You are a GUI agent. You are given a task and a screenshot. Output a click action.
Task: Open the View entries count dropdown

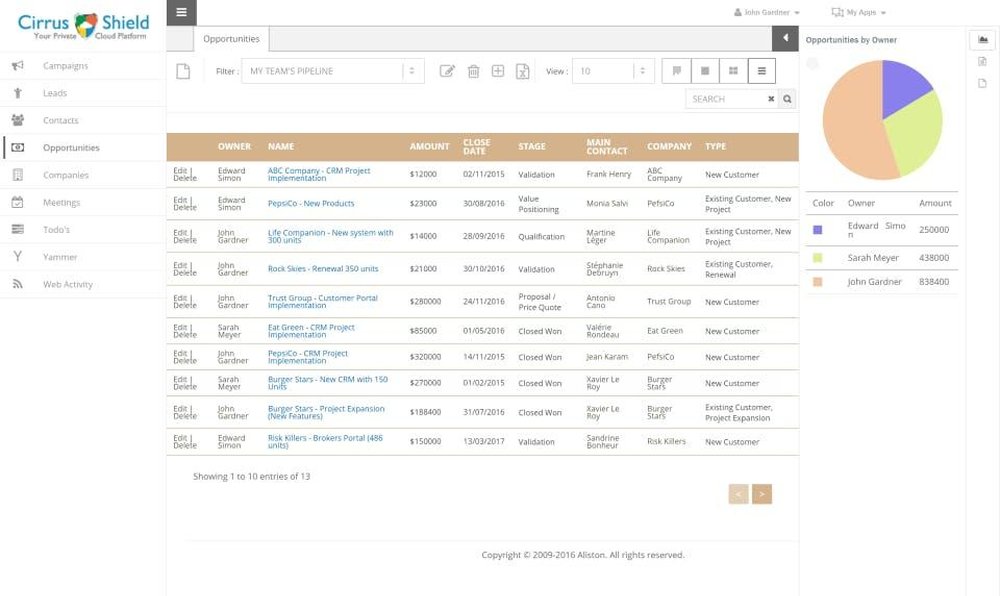(x=613, y=71)
